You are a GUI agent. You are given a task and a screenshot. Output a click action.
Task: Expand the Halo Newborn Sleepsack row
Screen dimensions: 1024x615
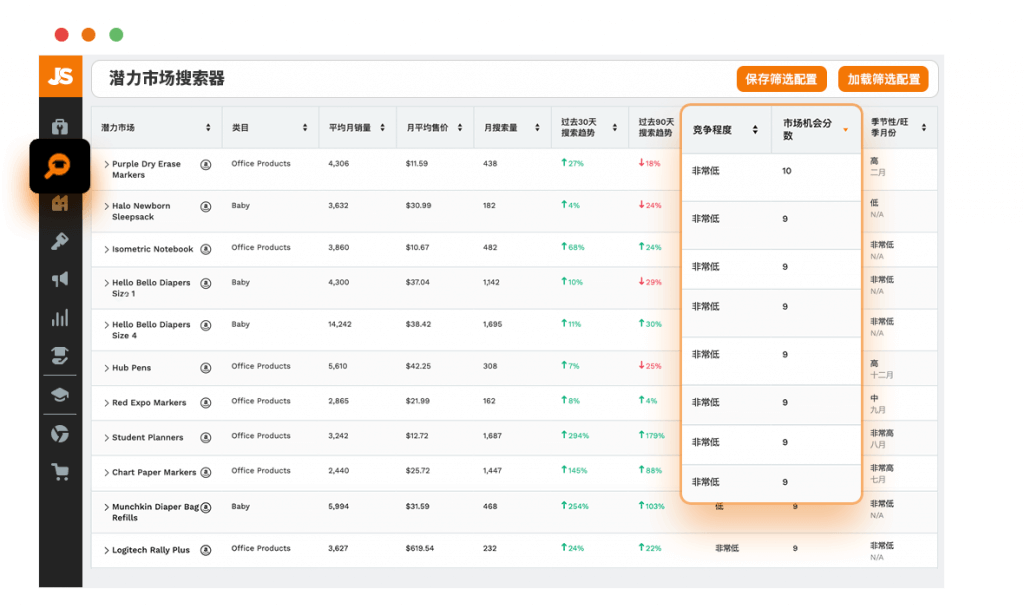tap(106, 206)
